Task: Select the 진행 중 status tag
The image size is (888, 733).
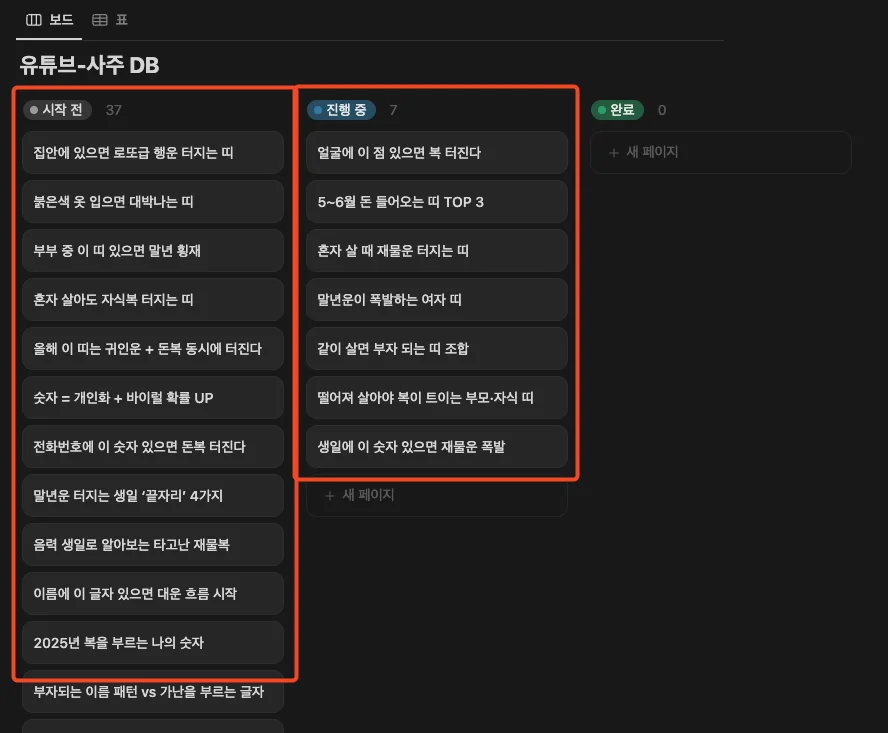Action: 341,110
